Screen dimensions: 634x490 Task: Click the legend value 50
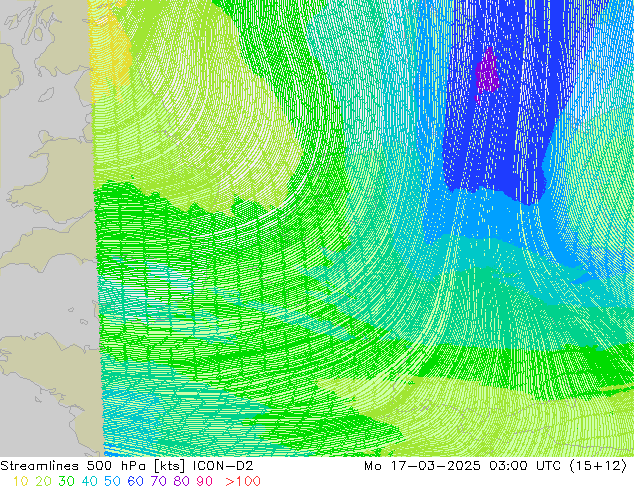(112, 482)
